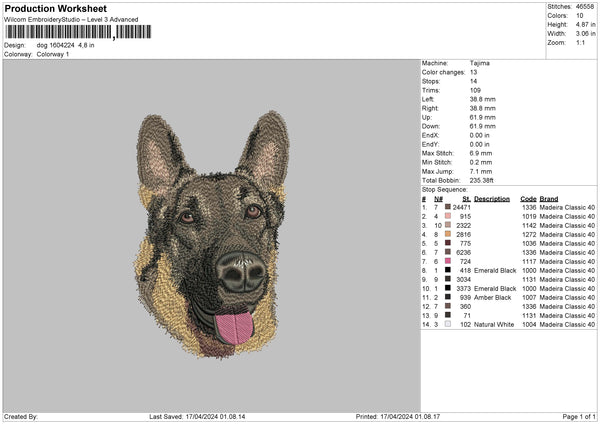Select the Amber Black color swatch
The image size is (600, 424).
[x=448, y=297]
